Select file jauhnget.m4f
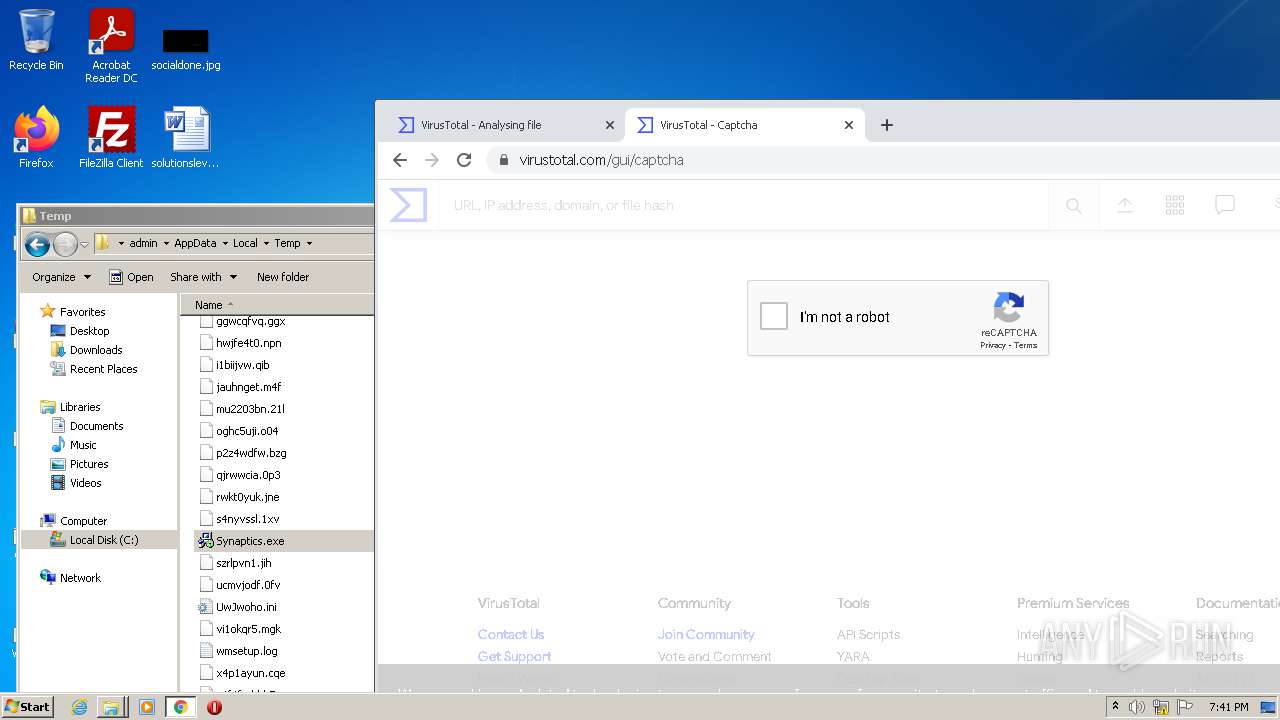Image resolution: width=1280 pixels, height=720 pixels. 248,387
